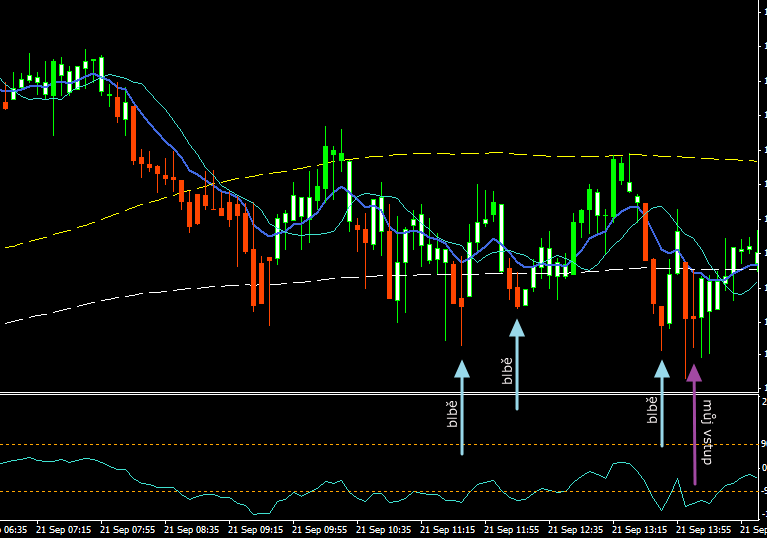
Task: Click the 21 Sep 13:55 time label
Action: point(704,530)
